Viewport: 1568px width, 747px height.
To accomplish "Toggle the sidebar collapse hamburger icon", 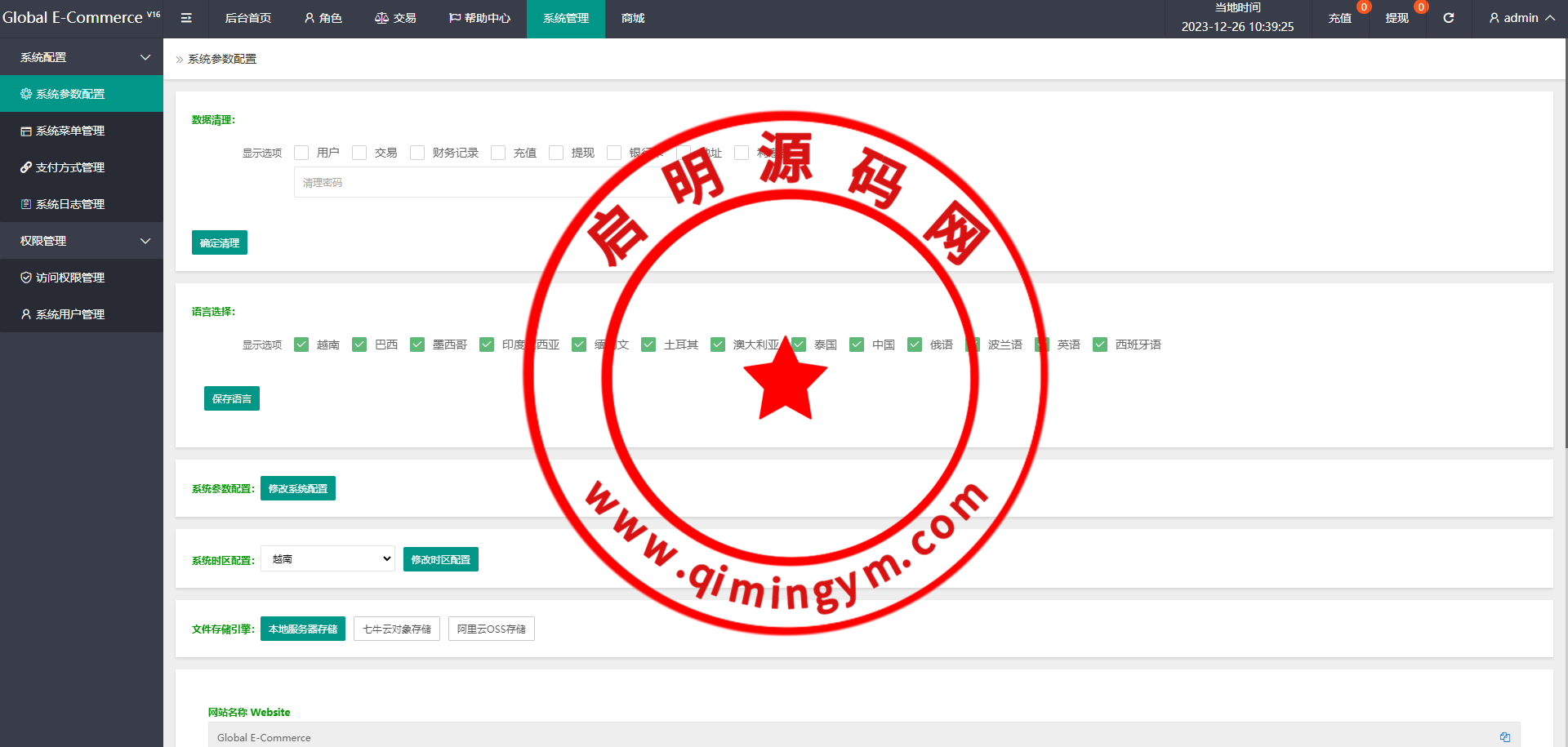I will pyautogui.click(x=186, y=18).
